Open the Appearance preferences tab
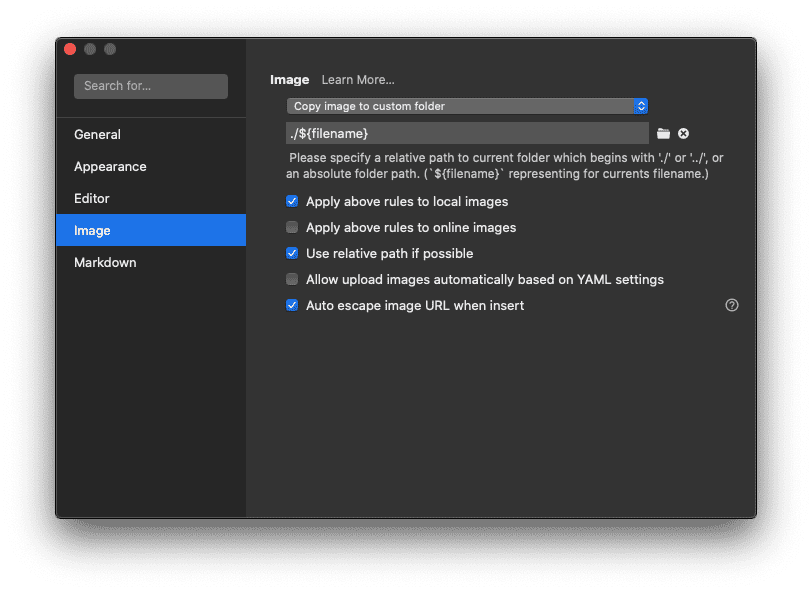 [x=110, y=166]
